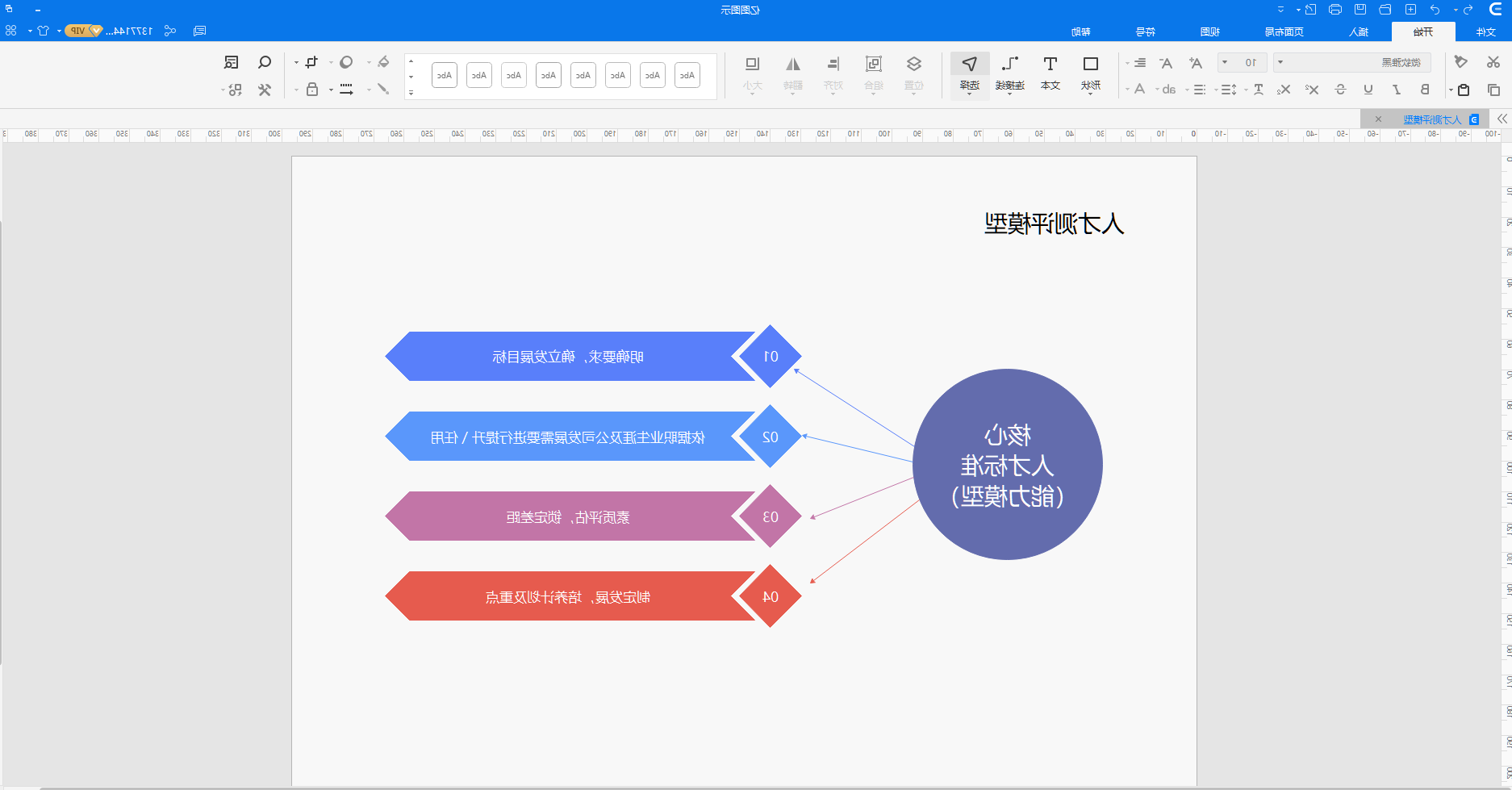Switch to the 视图 view tab
The width and height of the screenshot is (1512, 790).
click(x=1209, y=31)
